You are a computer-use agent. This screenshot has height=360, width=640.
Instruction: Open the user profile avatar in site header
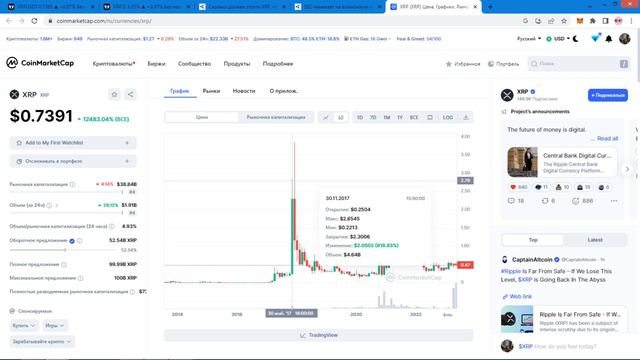[624, 39]
